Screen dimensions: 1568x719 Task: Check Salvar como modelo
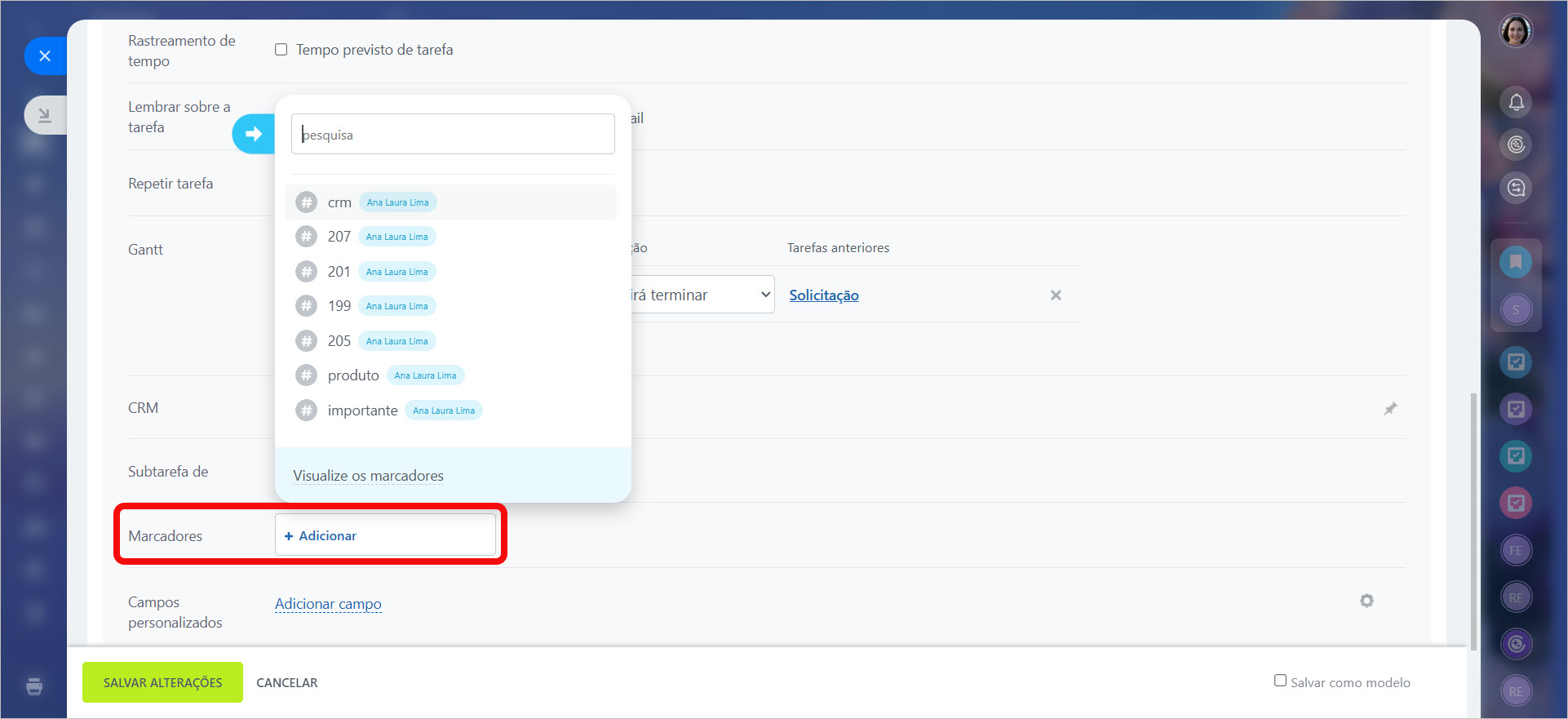point(1280,681)
